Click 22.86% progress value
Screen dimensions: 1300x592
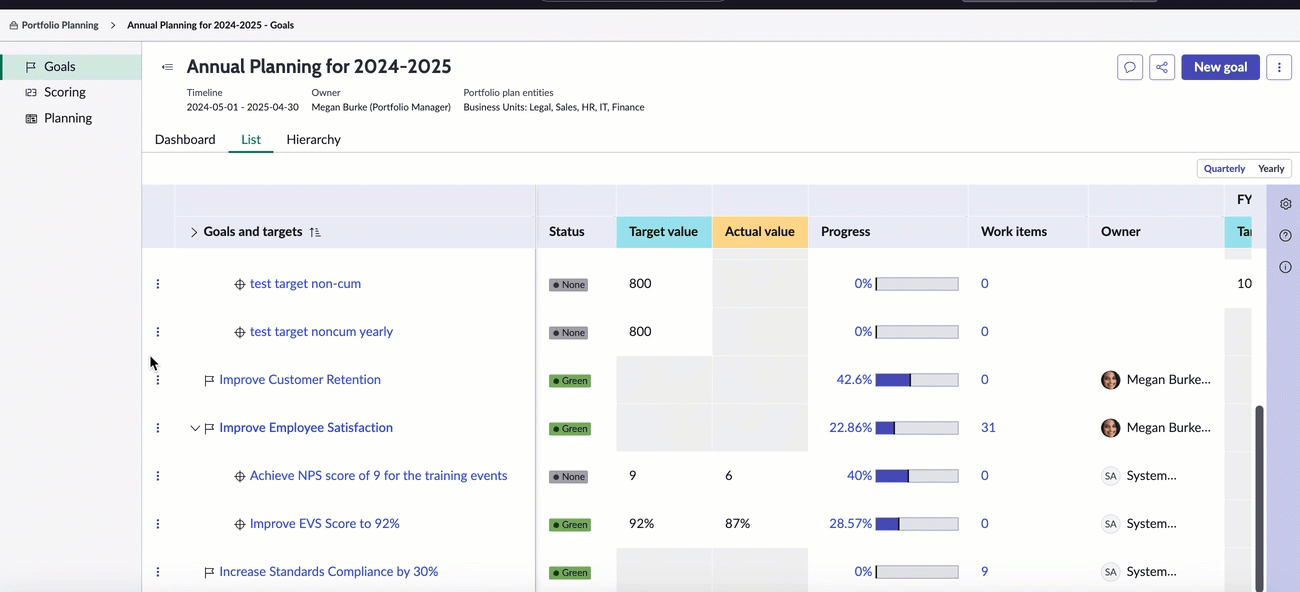point(851,428)
